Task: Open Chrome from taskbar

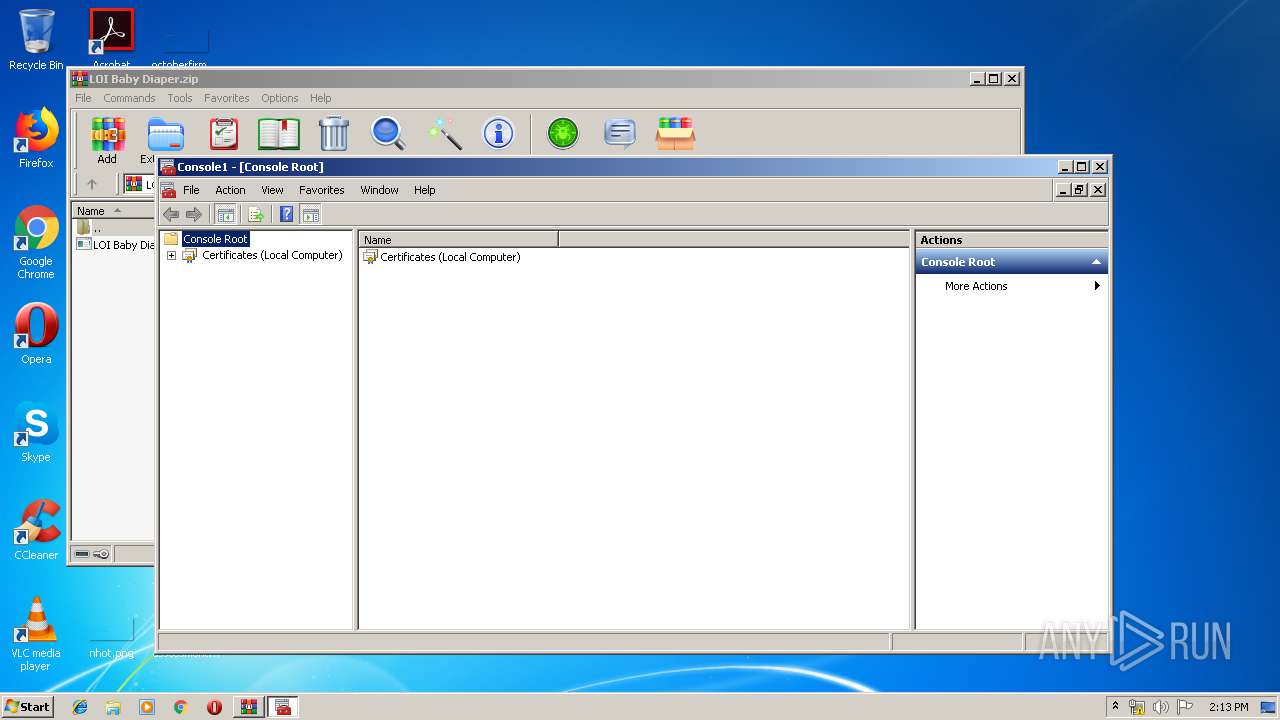Action: pyautogui.click(x=180, y=707)
